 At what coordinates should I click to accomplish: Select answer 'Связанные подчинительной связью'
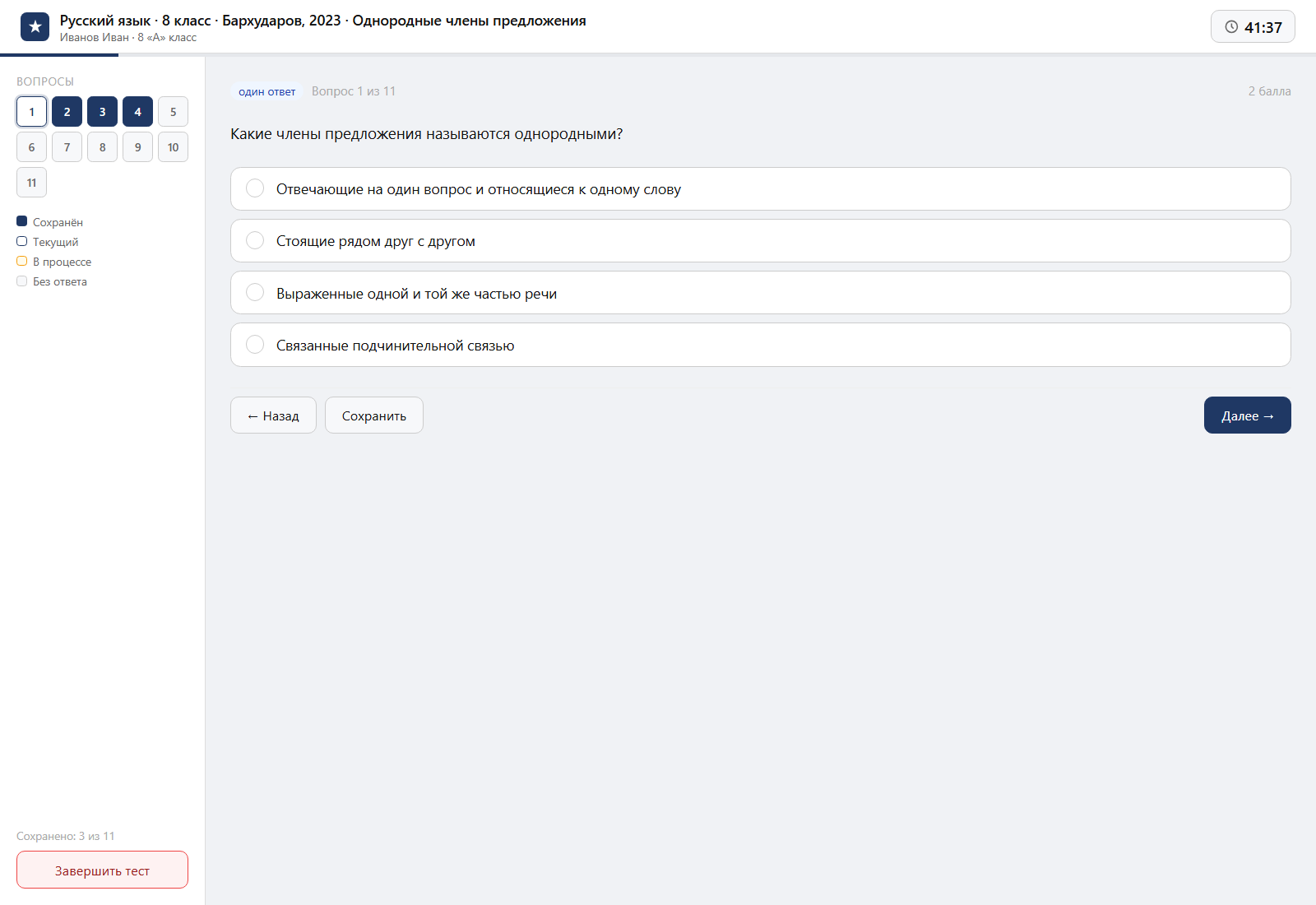tap(761, 345)
